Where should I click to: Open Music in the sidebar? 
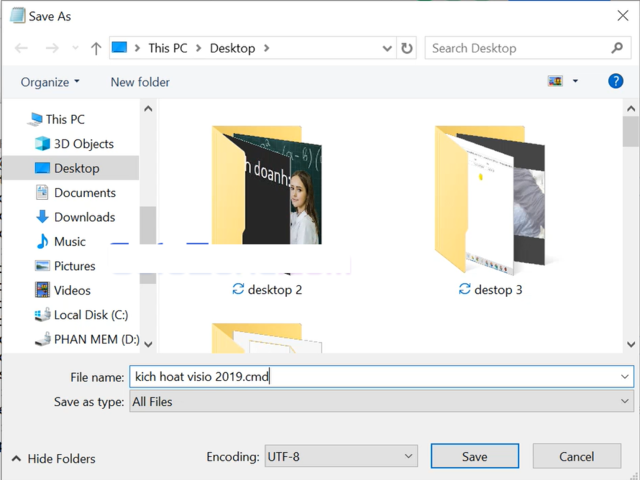(x=60, y=241)
